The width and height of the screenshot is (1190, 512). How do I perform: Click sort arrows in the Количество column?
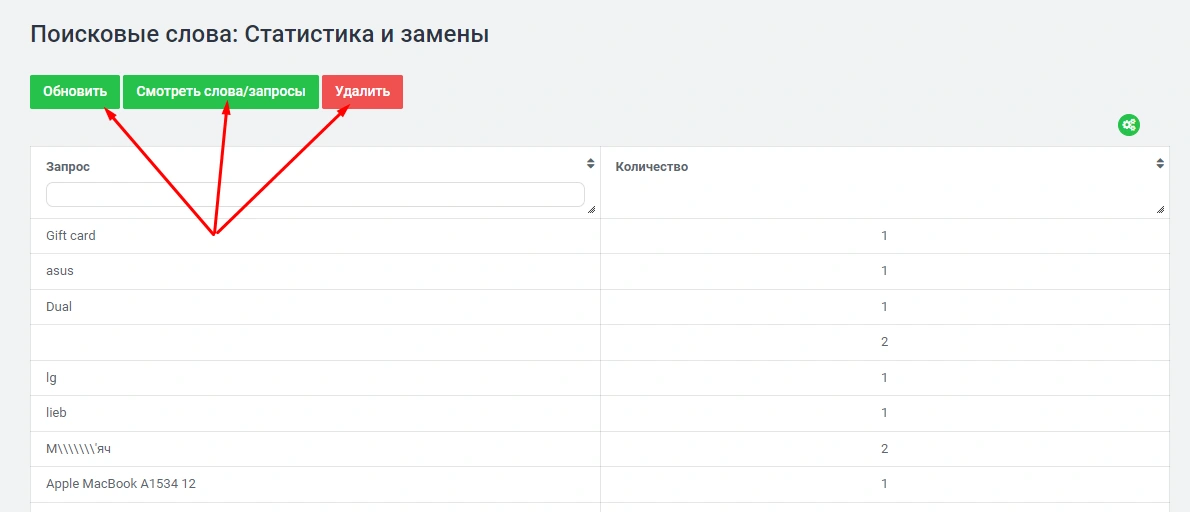click(1160, 163)
